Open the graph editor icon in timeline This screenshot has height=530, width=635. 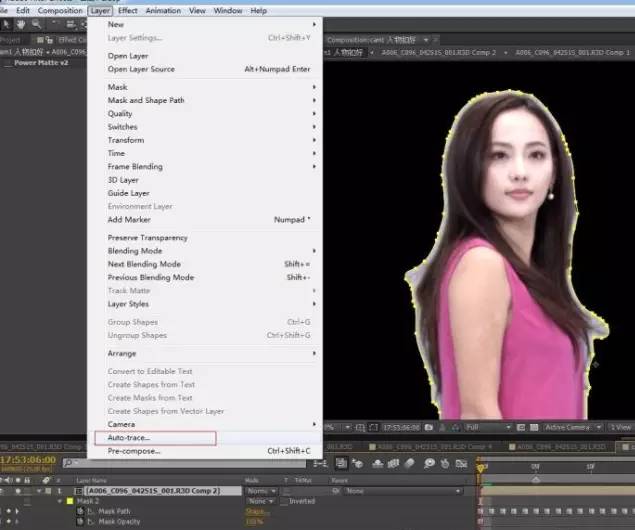[x=461, y=463]
